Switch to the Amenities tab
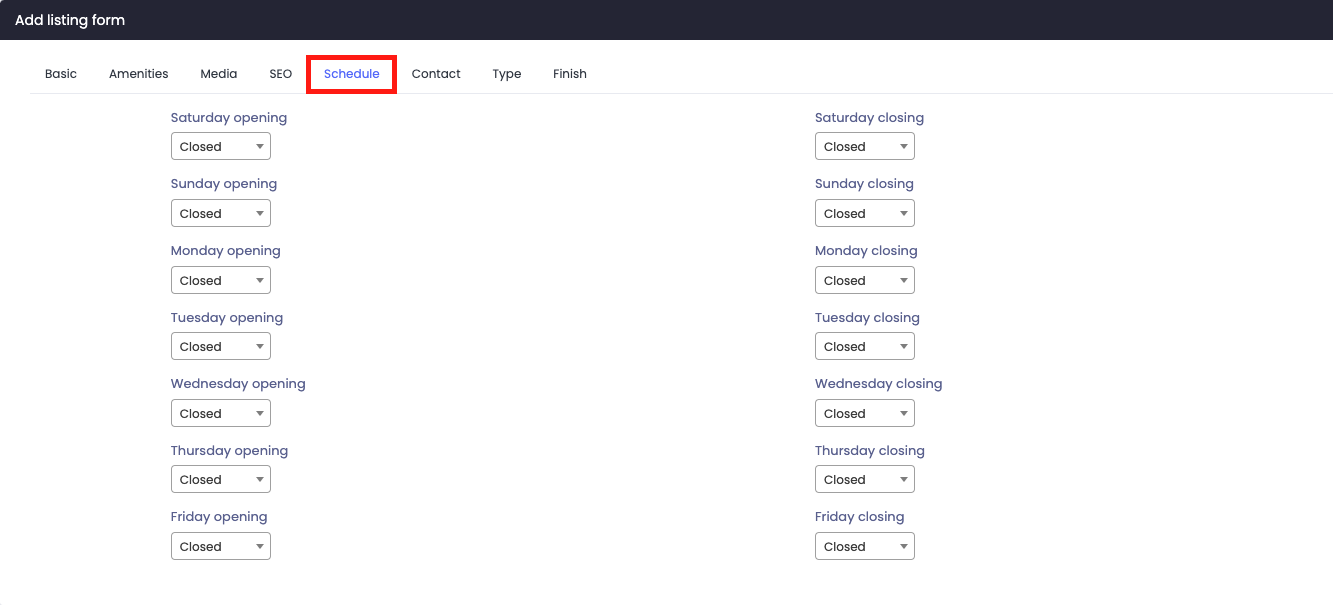This screenshot has height=605, width=1333. point(139,74)
